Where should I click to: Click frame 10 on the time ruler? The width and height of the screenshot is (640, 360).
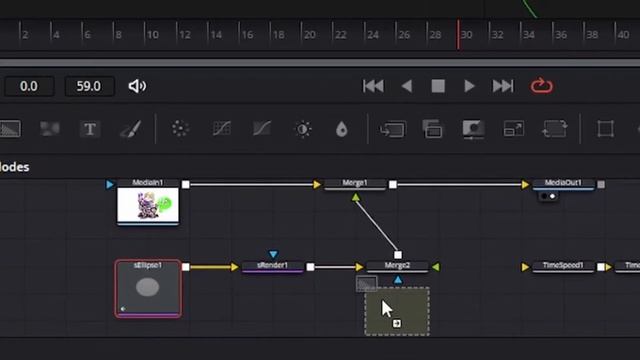153,35
